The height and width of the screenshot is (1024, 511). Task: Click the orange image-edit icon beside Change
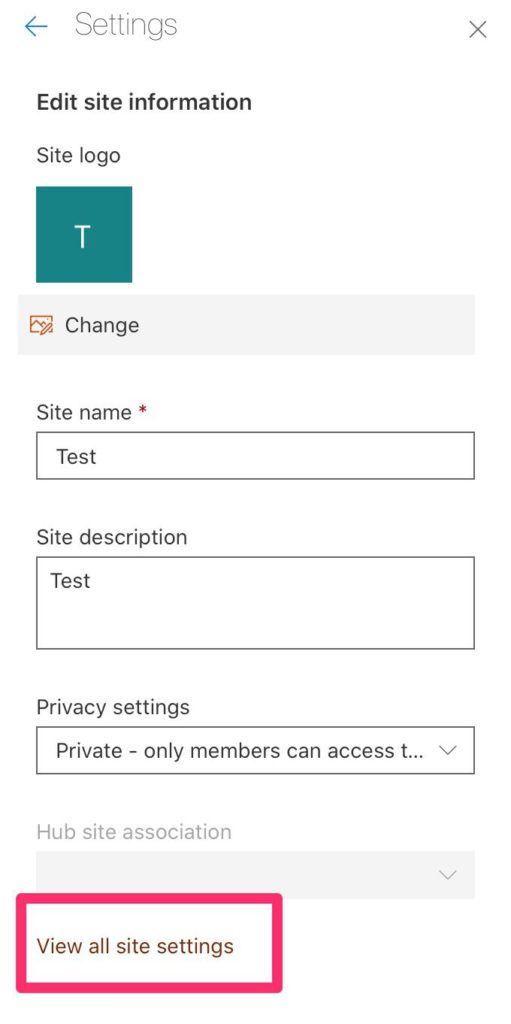41,325
